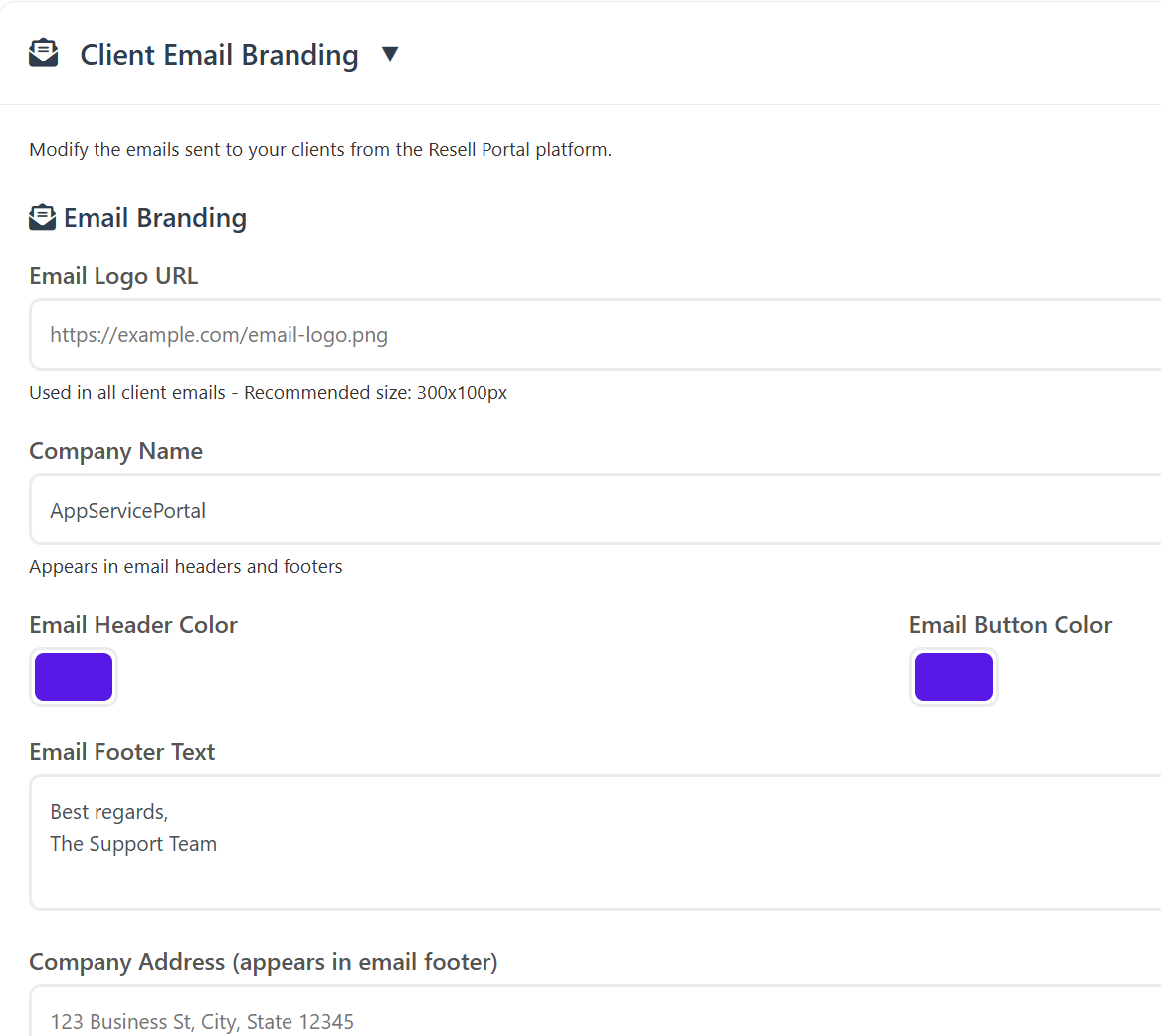This screenshot has height=1036, width=1161.
Task: Focus the Email Logo URL input field
Action: point(597,335)
